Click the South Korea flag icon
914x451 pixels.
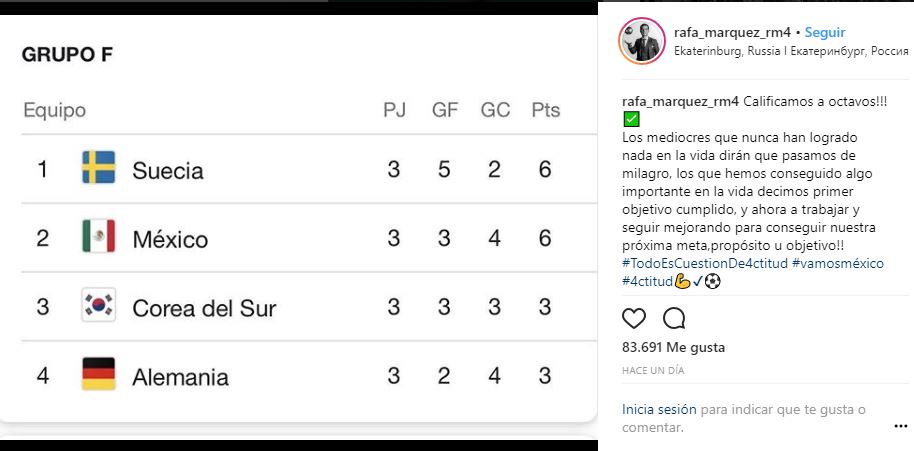[99, 306]
